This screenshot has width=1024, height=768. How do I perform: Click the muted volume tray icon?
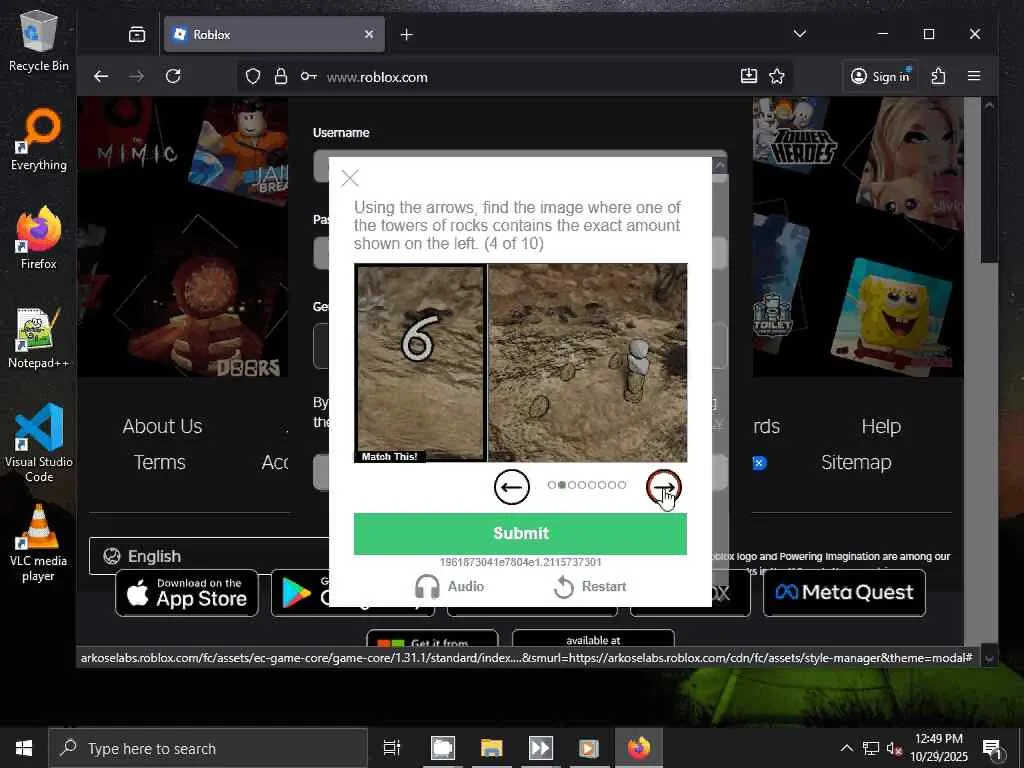(x=895, y=748)
